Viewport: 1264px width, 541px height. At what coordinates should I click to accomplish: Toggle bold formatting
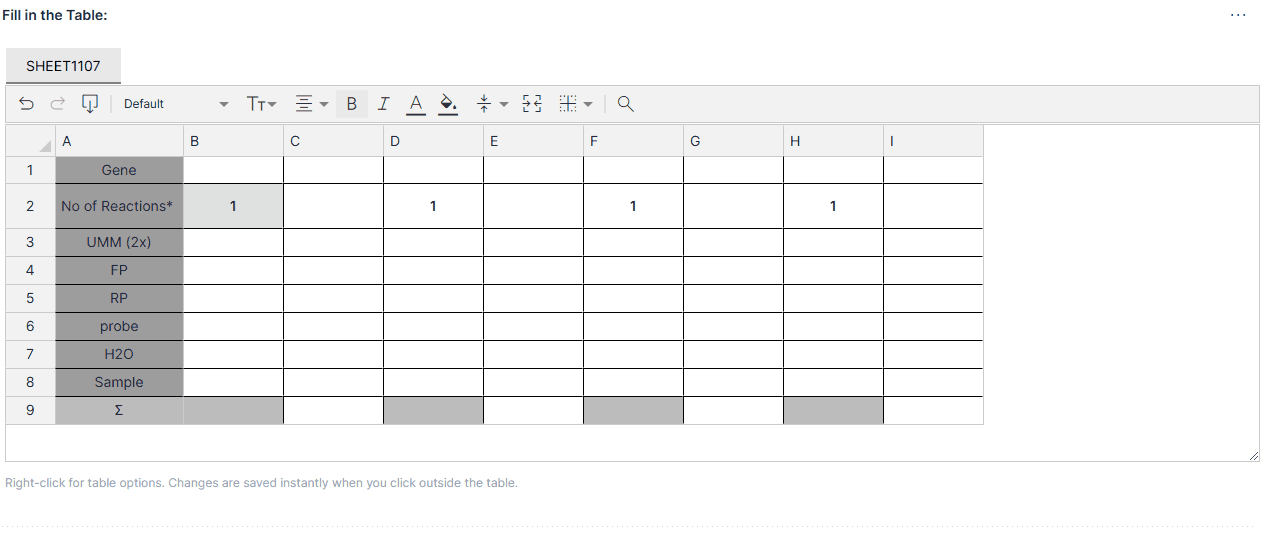pyautogui.click(x=351, y=104)
